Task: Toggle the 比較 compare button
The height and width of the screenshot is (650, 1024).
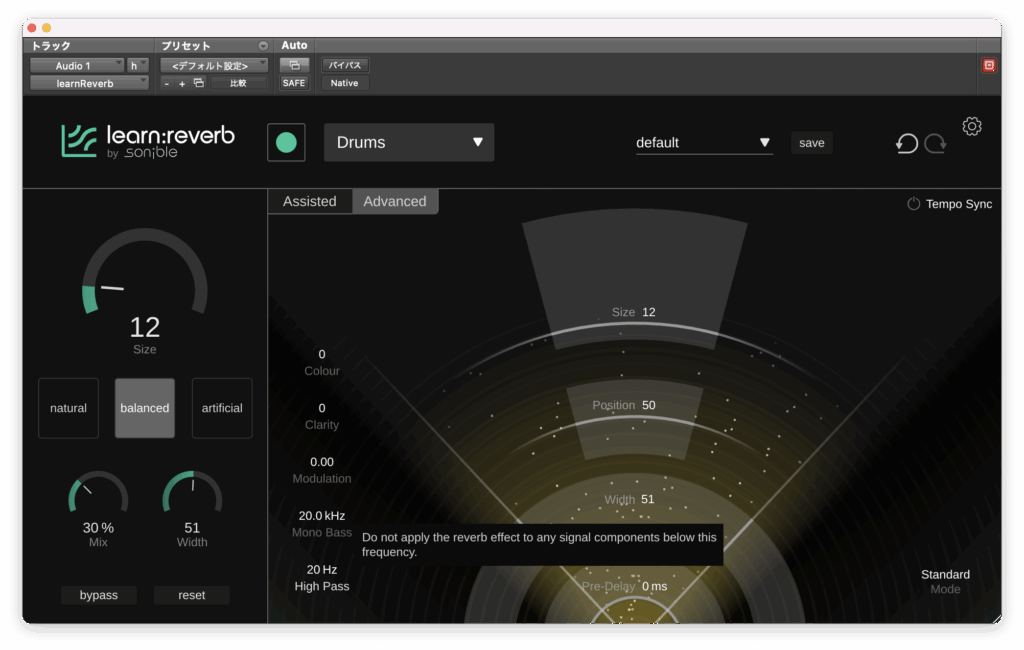Action: [238, 83]
